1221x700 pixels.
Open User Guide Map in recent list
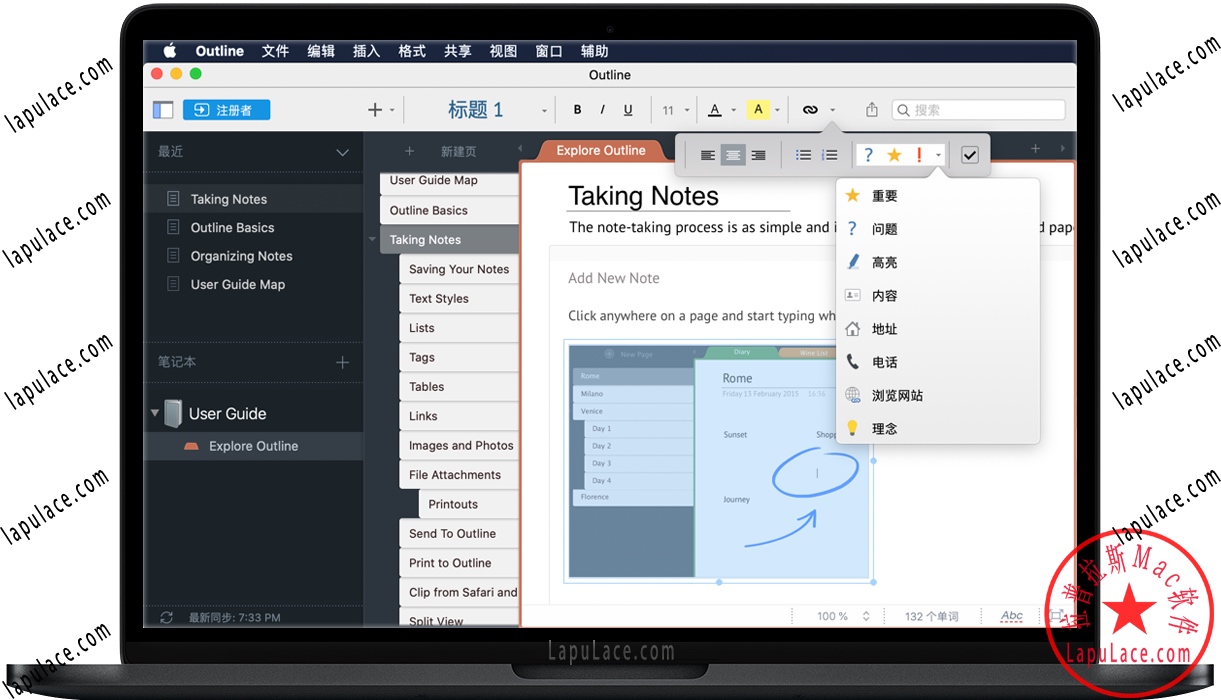pyautogui.click(x=253, y=284)
